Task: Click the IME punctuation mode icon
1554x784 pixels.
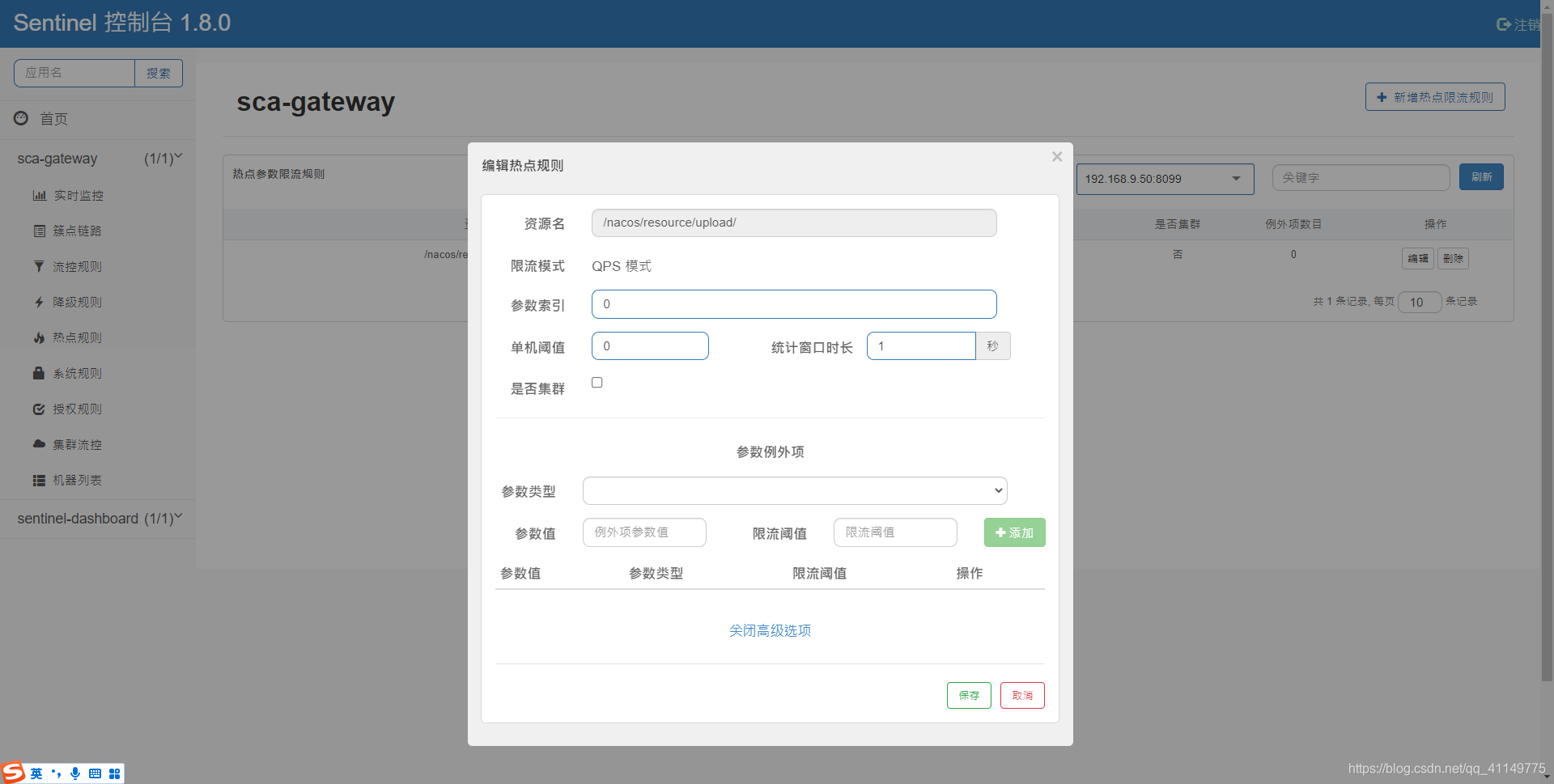Action: click(x=56, y=773)
